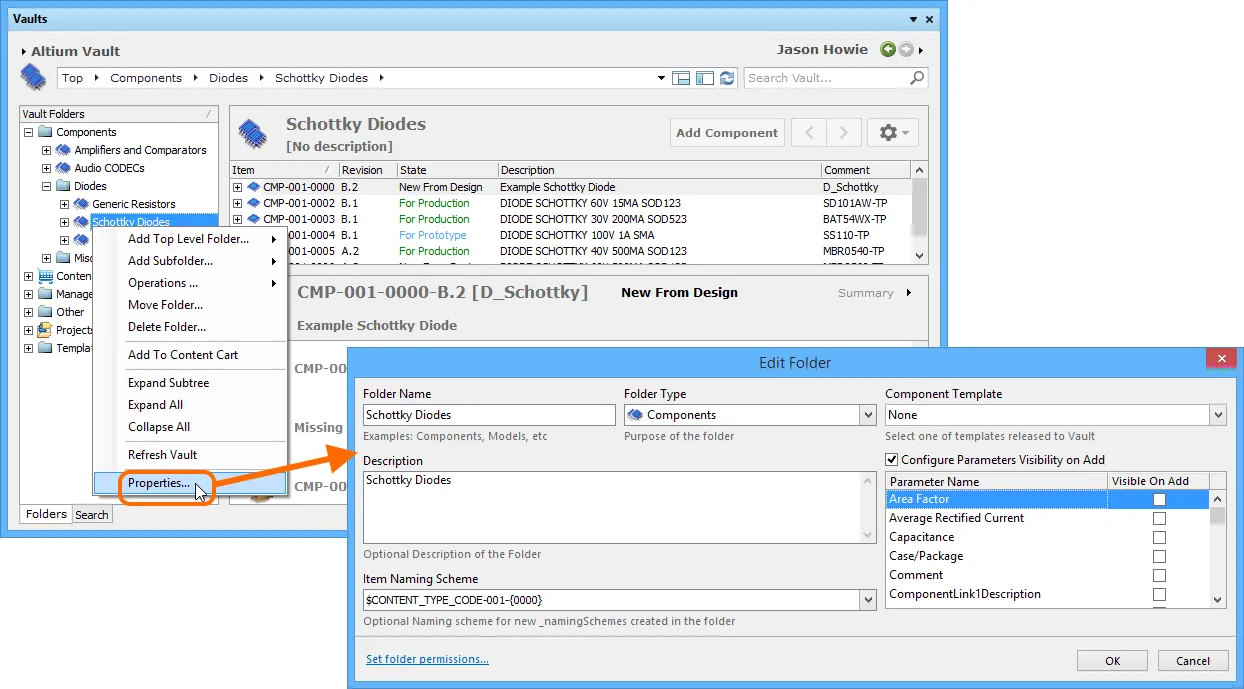The width and height of the screenshot is (1244, 689).
Task: Select Delete Folder in context menu
Action: [189, 327]
